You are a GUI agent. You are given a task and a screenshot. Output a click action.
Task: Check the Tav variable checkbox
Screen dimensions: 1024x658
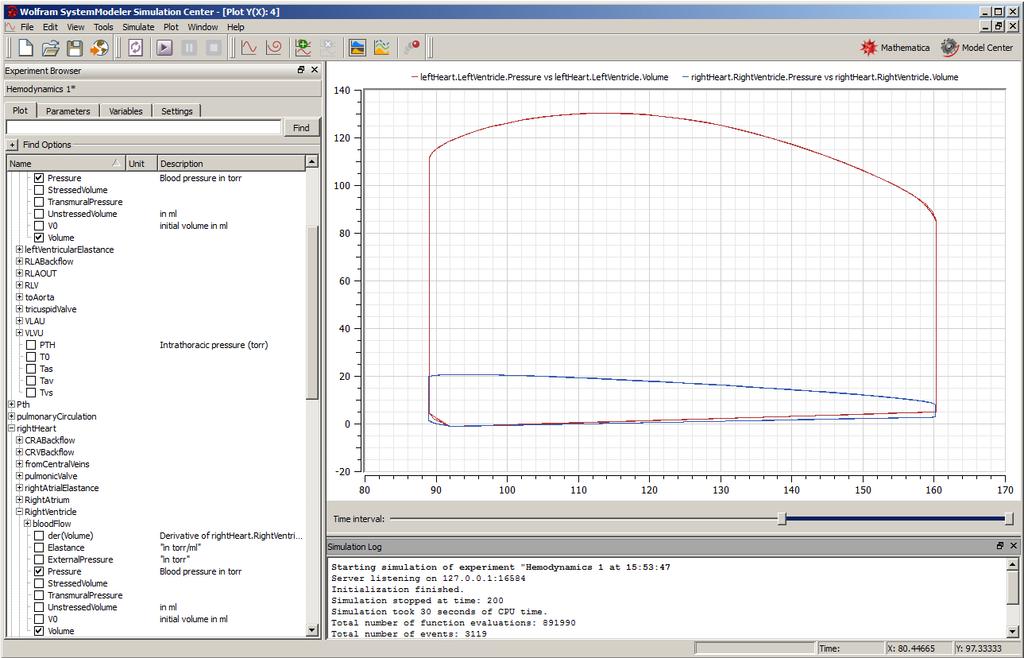(x=31, y=381)
